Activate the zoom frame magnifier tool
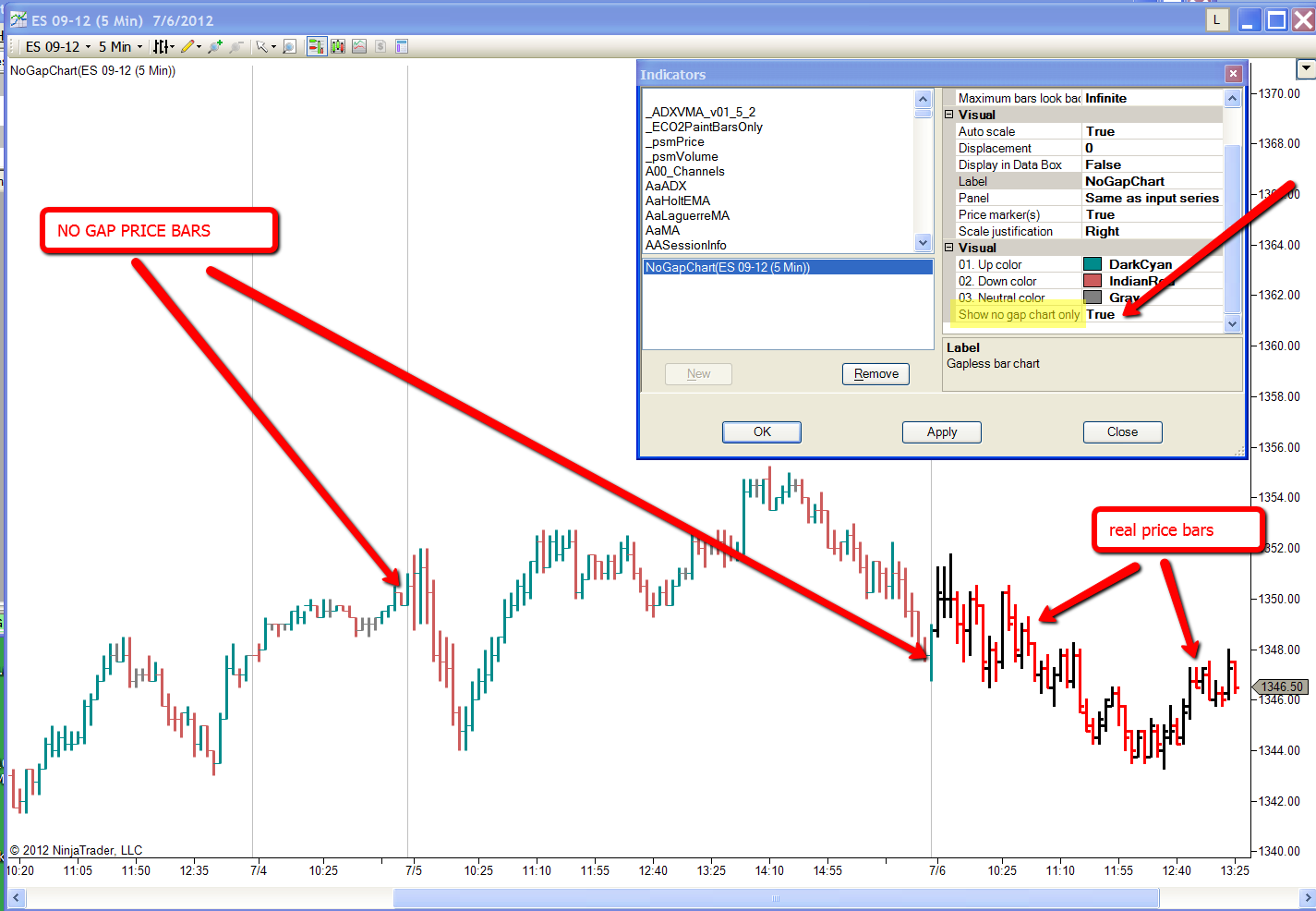1316x911 pixels. [x=289, y=46]
